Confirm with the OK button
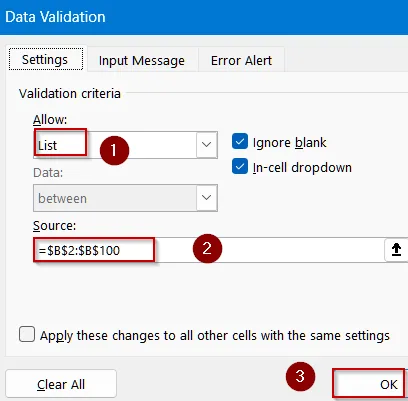Image resolution: width=408 pixels, height=401 pixels. point(369,384)
